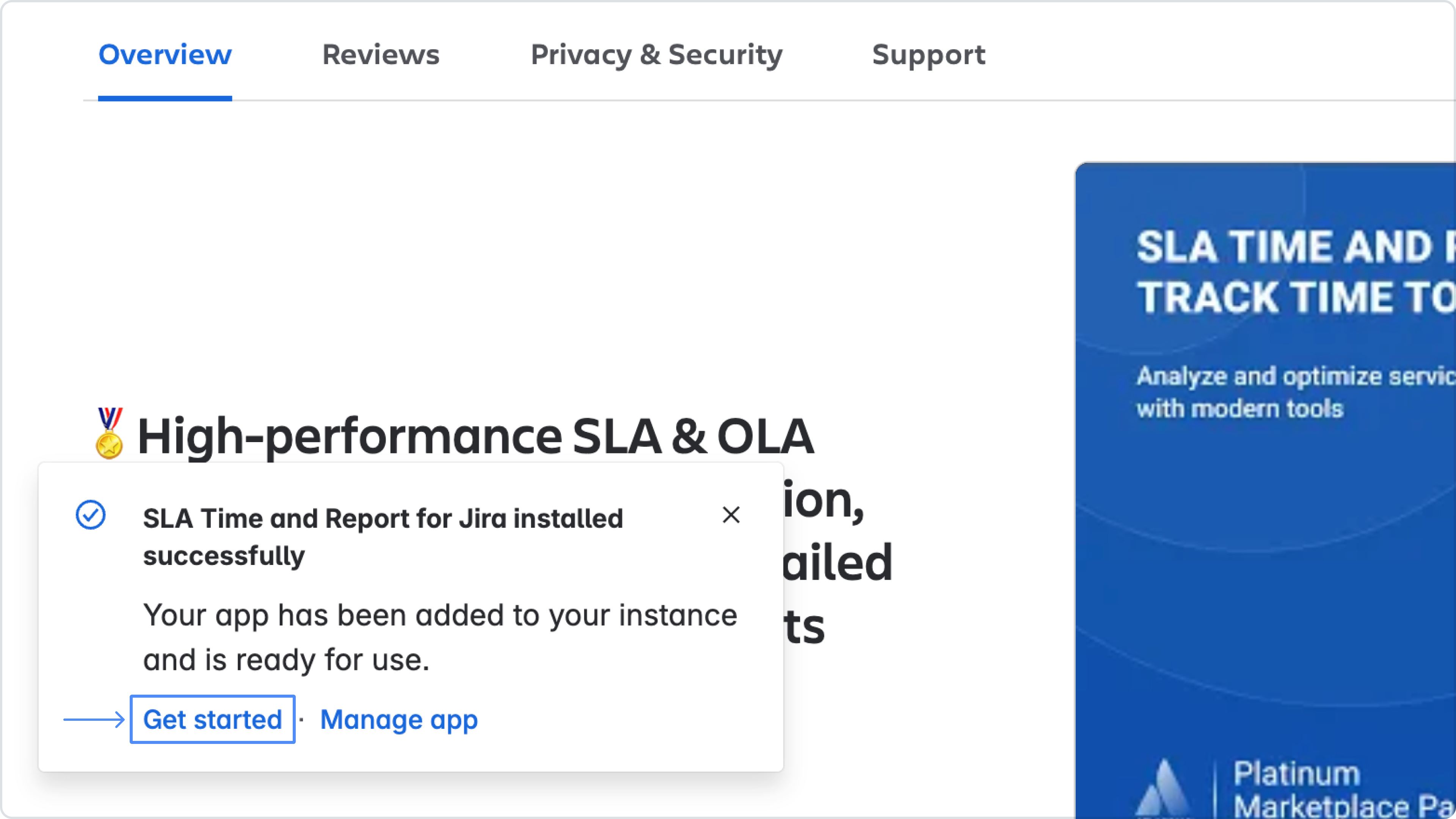Image resolution: width=1456 pixels, height=819 pixels.
Task: Dismiss the installed successfully notification
Action: tap(731, 515)
